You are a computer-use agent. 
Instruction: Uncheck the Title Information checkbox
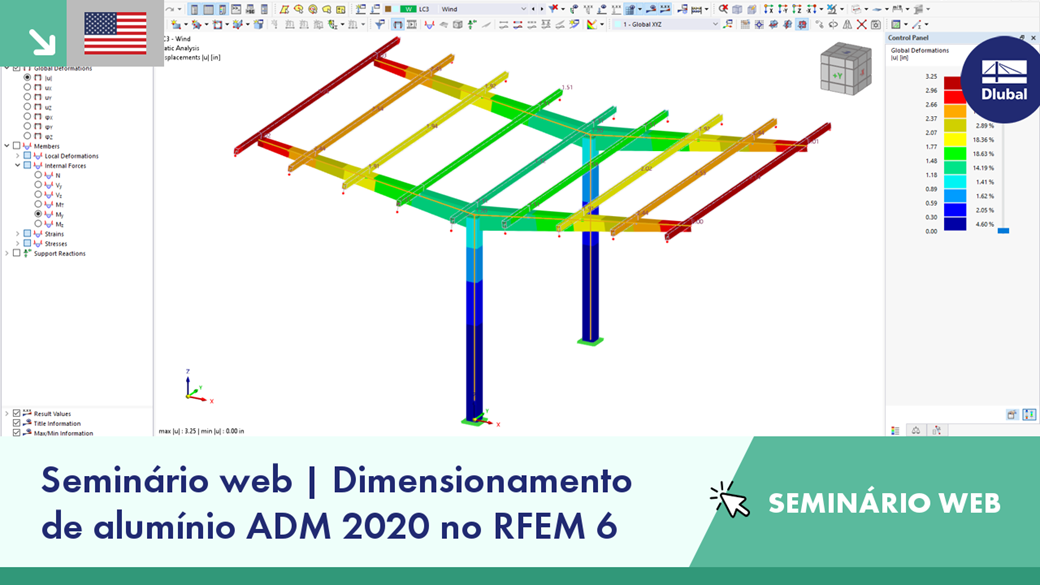[17, 423]
